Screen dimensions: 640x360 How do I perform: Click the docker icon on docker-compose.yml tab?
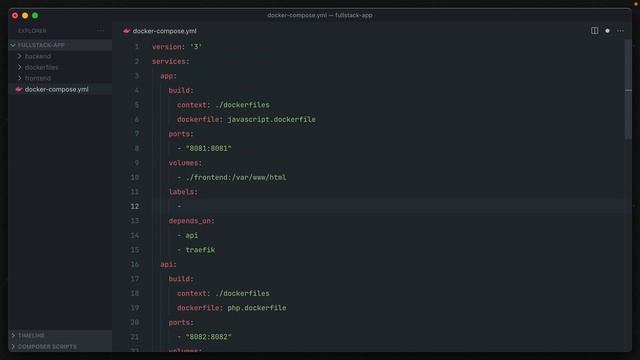[127, 31]
